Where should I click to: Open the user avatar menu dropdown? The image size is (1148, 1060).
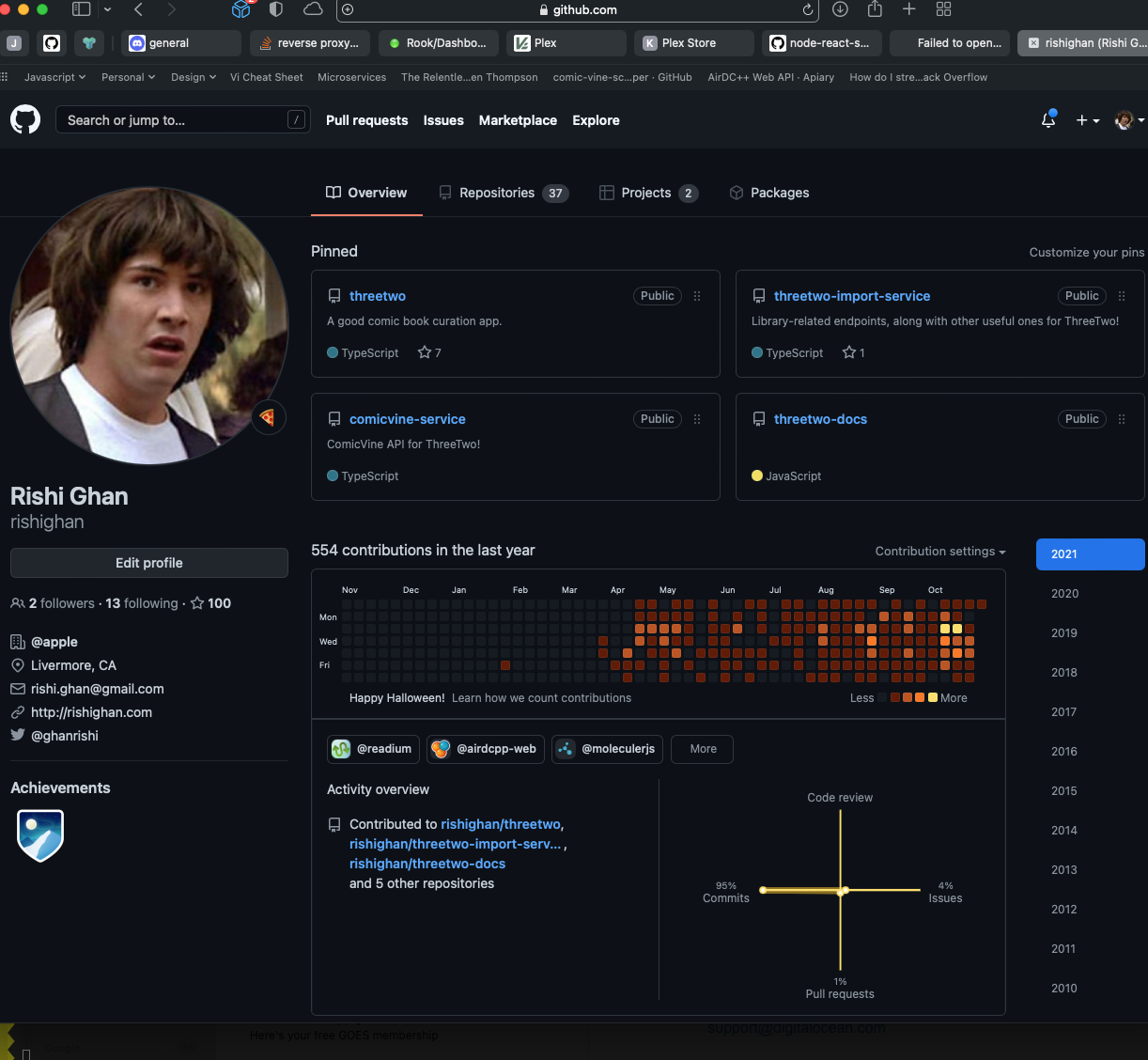pos(1128,120)
